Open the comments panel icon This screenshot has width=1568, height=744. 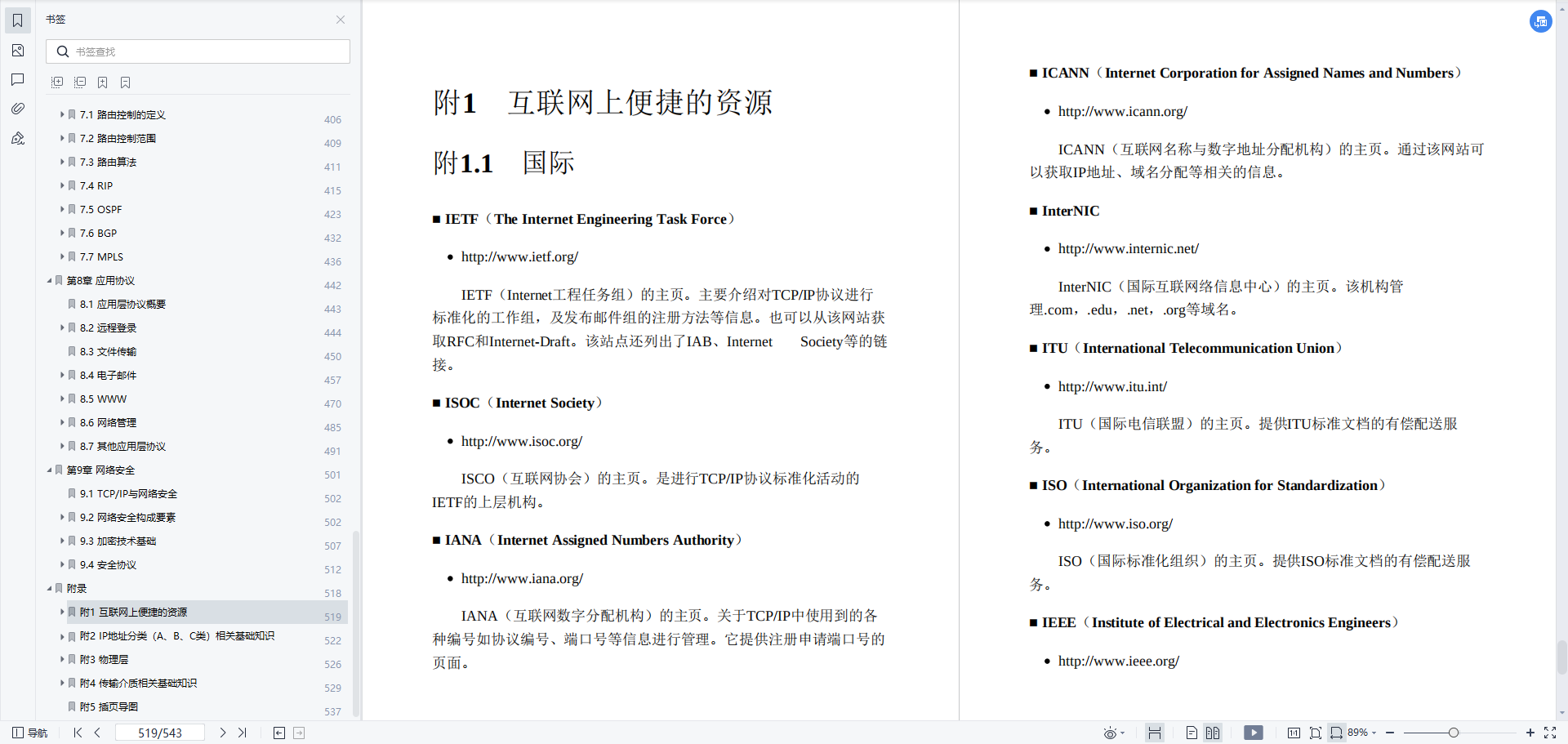pyautogui.click(x=18, y=79)
